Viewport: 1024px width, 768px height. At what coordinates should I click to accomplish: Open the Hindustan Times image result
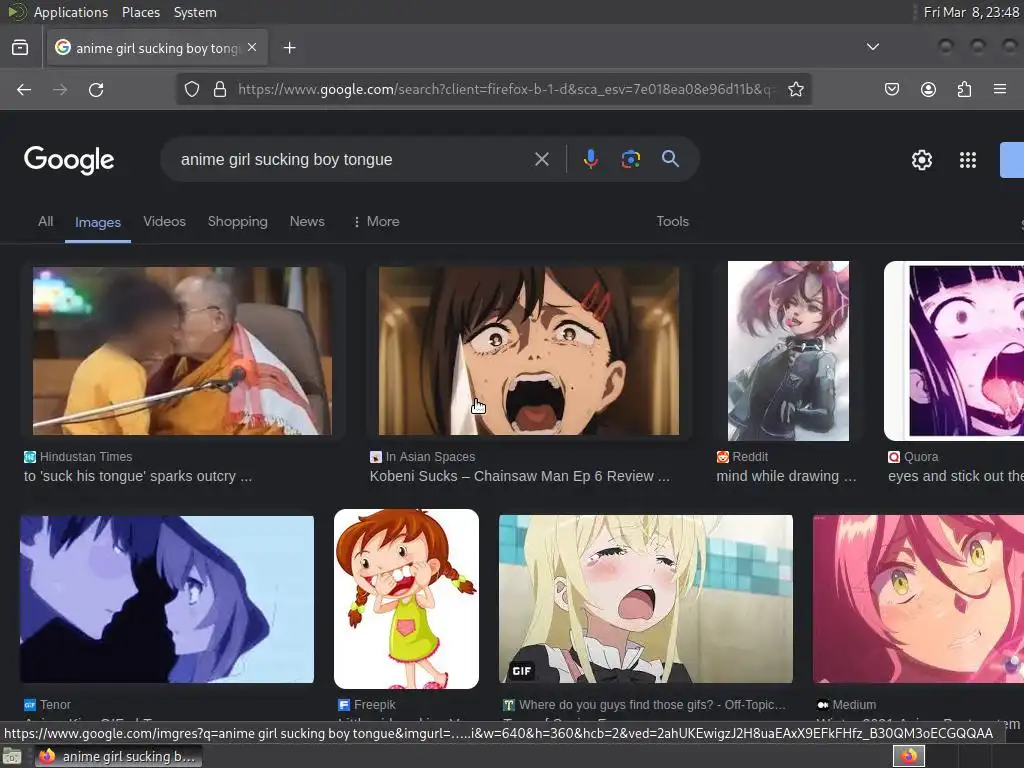(x=182, y=351)
